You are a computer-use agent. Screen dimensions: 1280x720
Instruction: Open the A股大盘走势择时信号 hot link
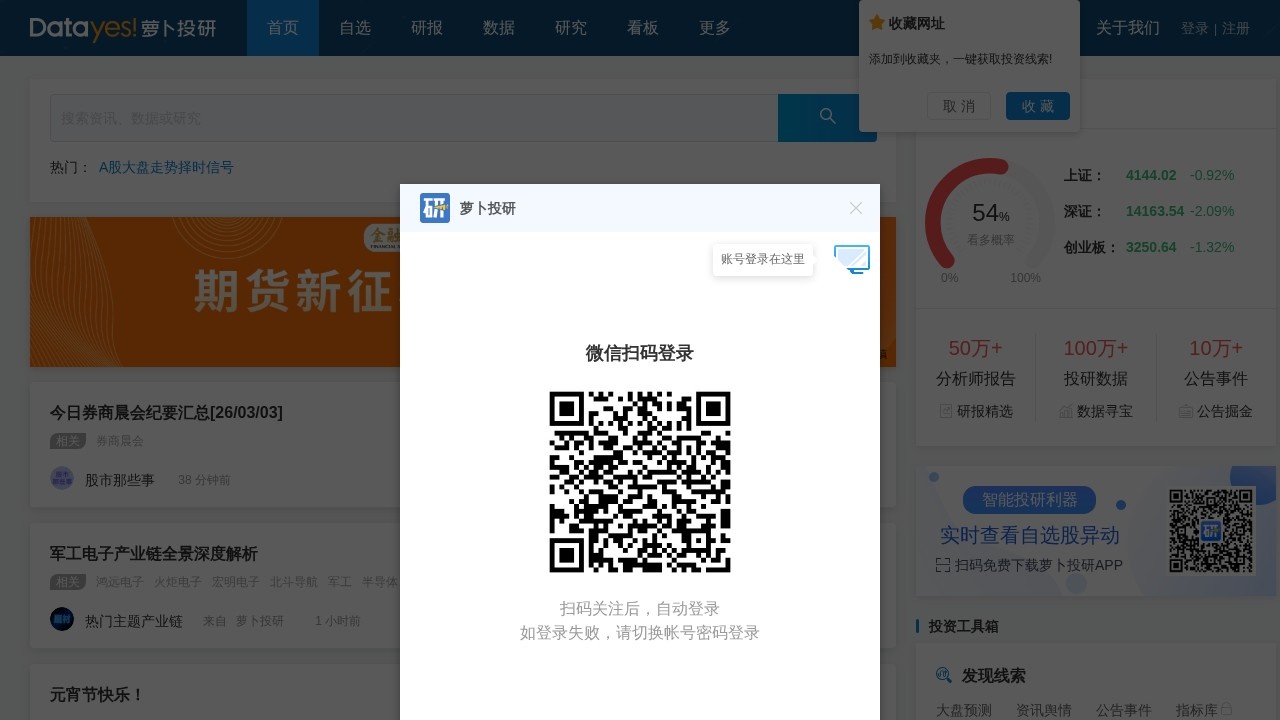[x=166, y=167]
